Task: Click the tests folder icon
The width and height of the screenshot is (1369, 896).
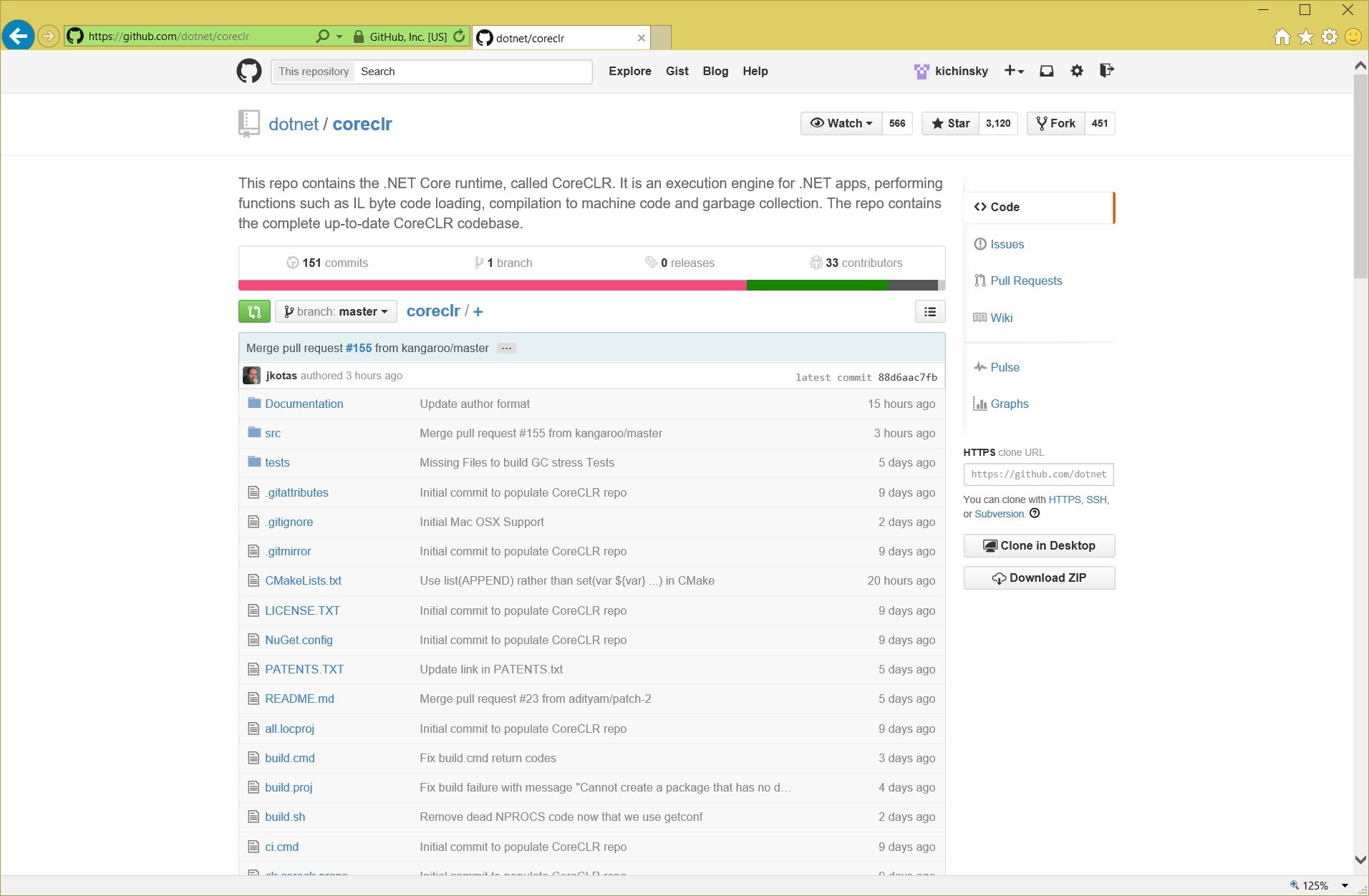Action: (x=254, y=462)
